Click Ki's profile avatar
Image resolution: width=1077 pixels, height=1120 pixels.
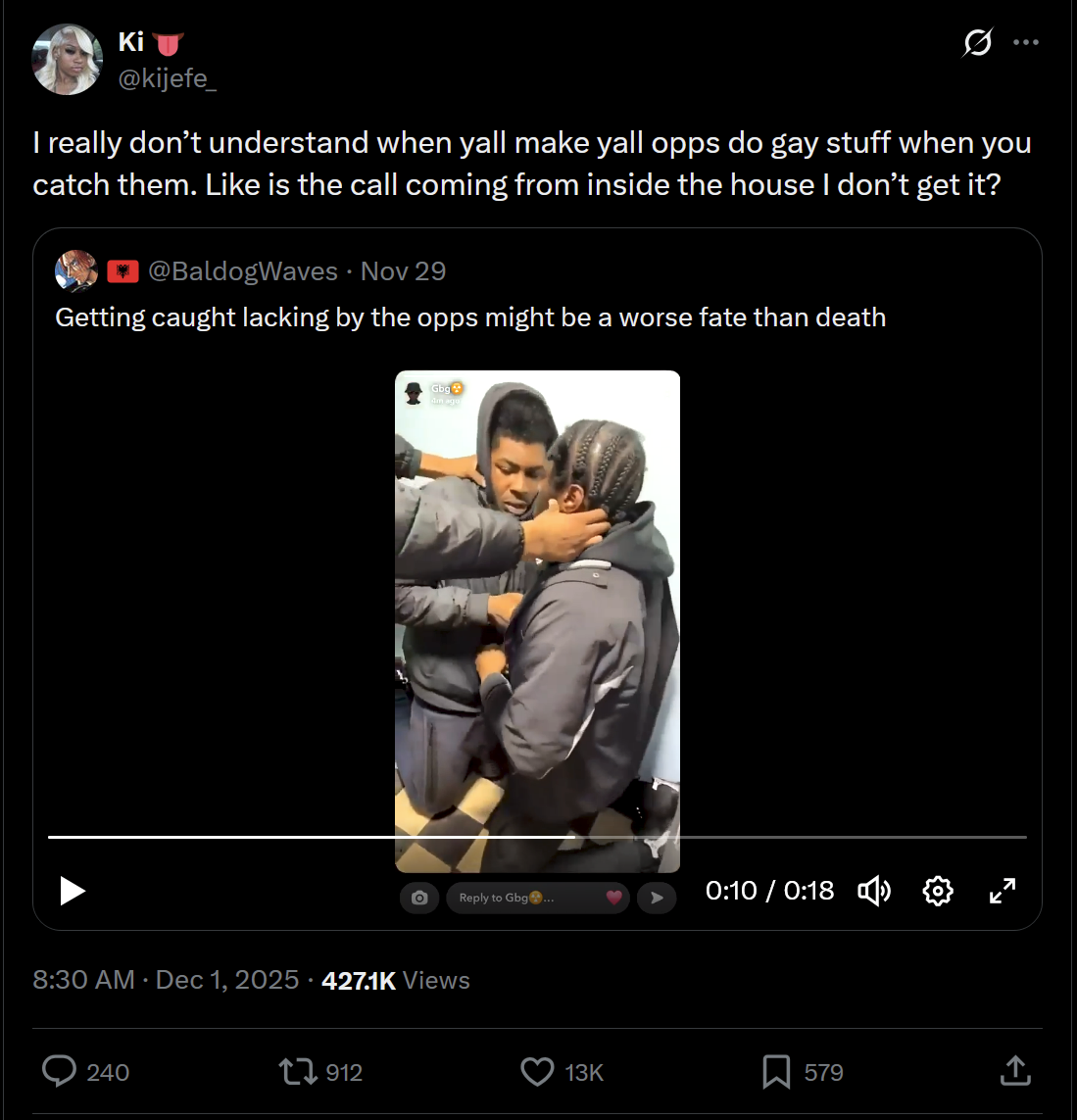pos(68,60)
